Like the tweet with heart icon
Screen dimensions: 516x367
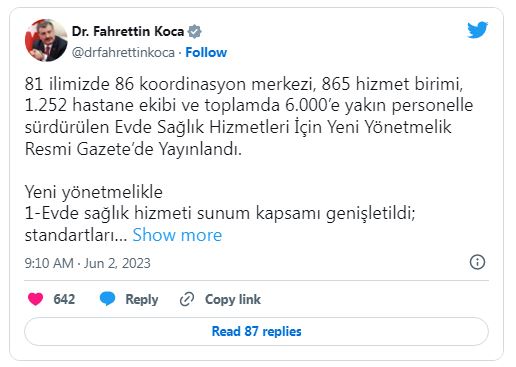(x=35, y=299)
